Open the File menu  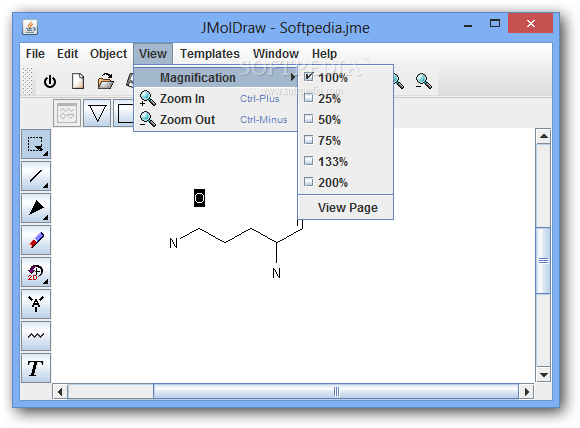point(35,54)
